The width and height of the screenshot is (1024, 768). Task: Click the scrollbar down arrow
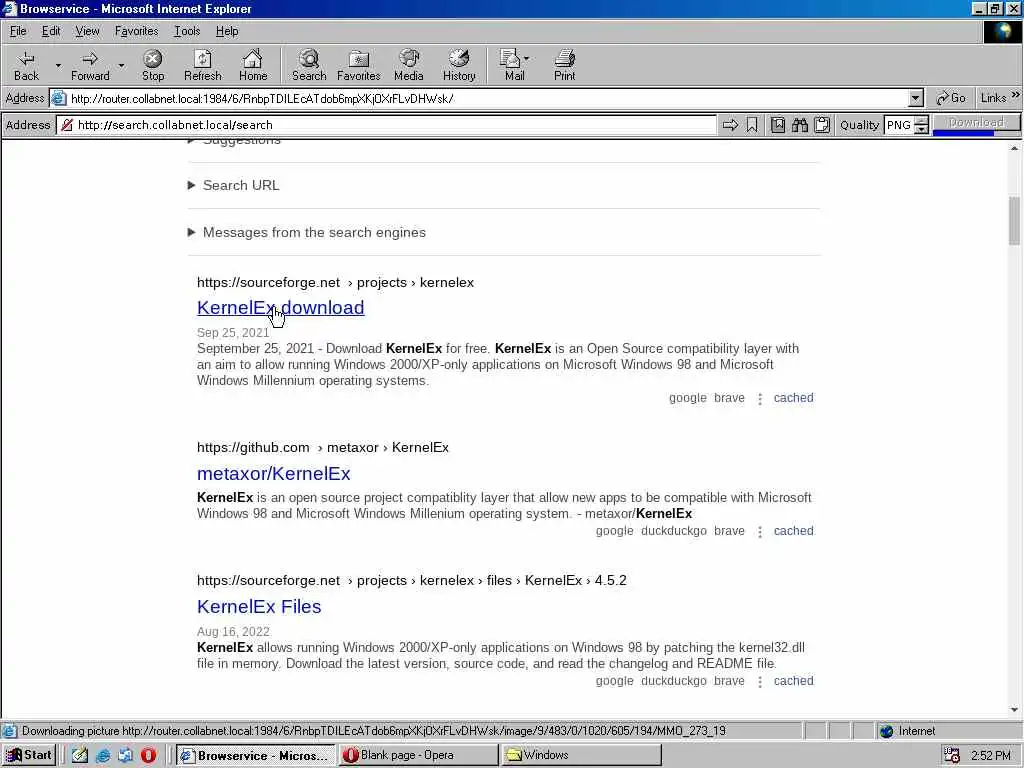(1014, 710)
